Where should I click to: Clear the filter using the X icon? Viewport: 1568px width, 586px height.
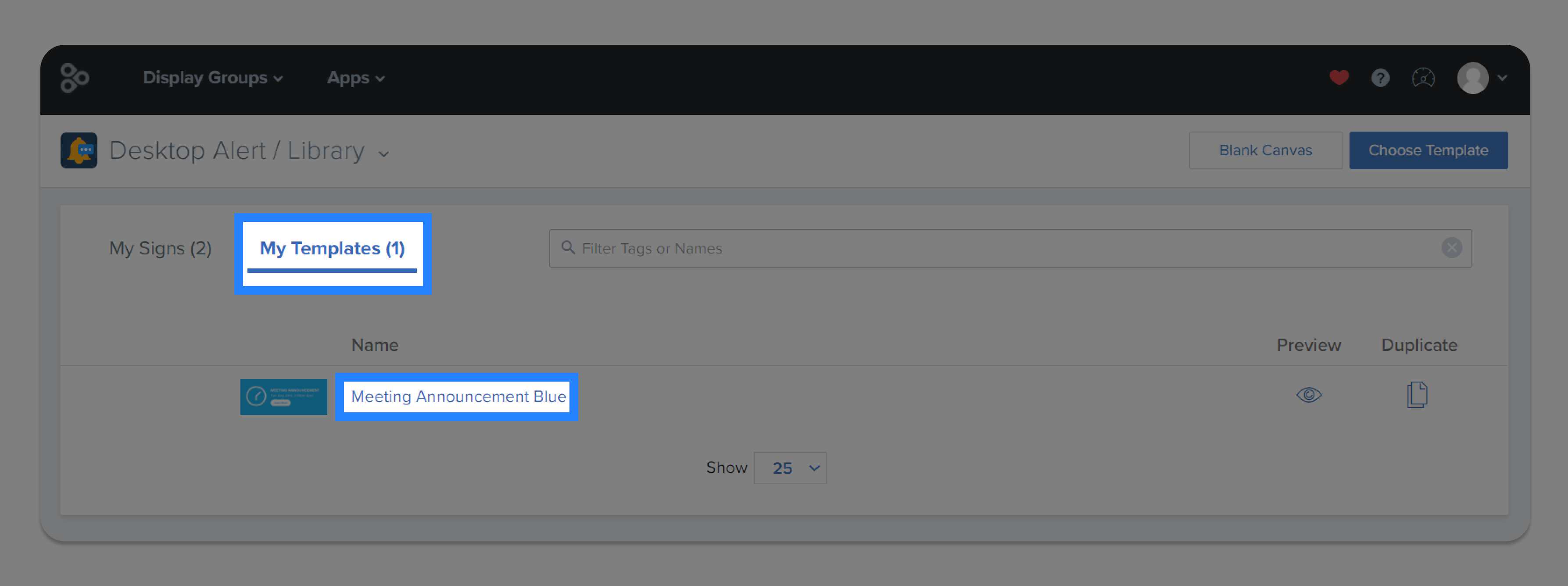click(1452, 247)
